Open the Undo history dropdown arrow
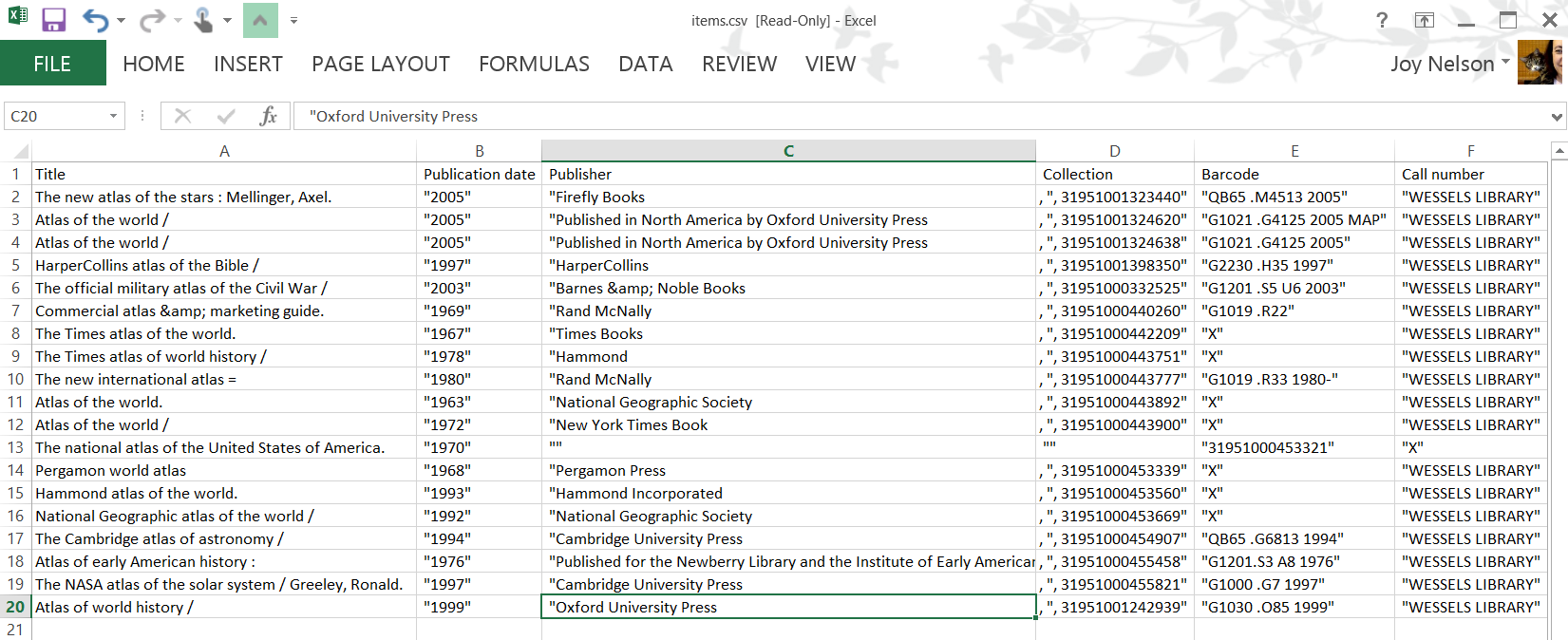Image resolution: width=1568 pixels, height=640 pixels. 121,20
